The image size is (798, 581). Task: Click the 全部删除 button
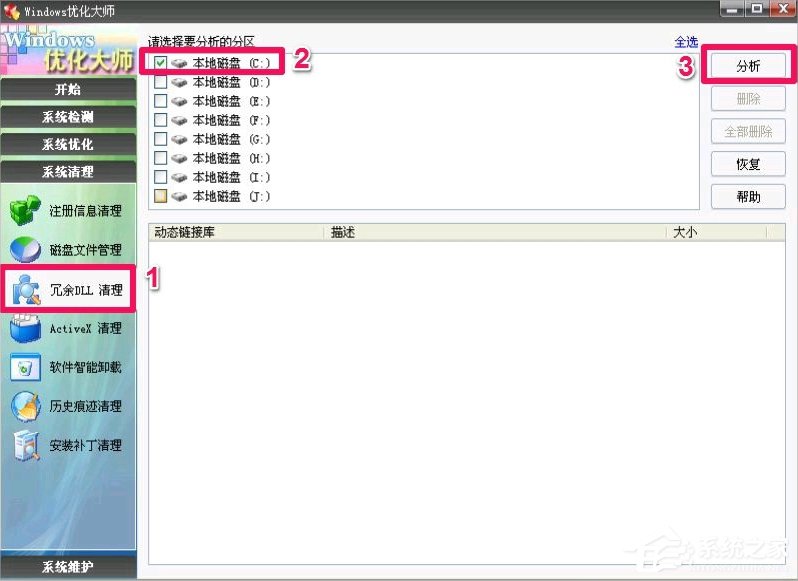748,132
